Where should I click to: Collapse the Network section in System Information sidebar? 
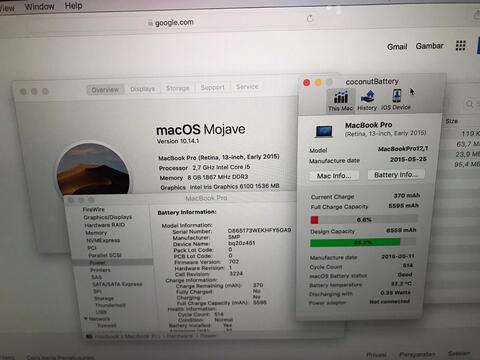86,319
